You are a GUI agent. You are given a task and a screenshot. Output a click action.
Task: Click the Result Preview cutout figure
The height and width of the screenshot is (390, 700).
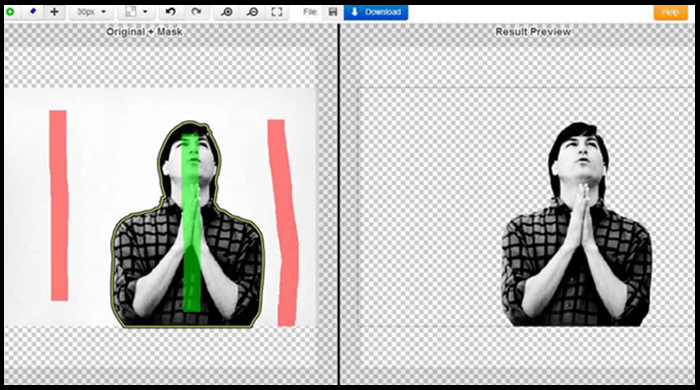(577, 224)
